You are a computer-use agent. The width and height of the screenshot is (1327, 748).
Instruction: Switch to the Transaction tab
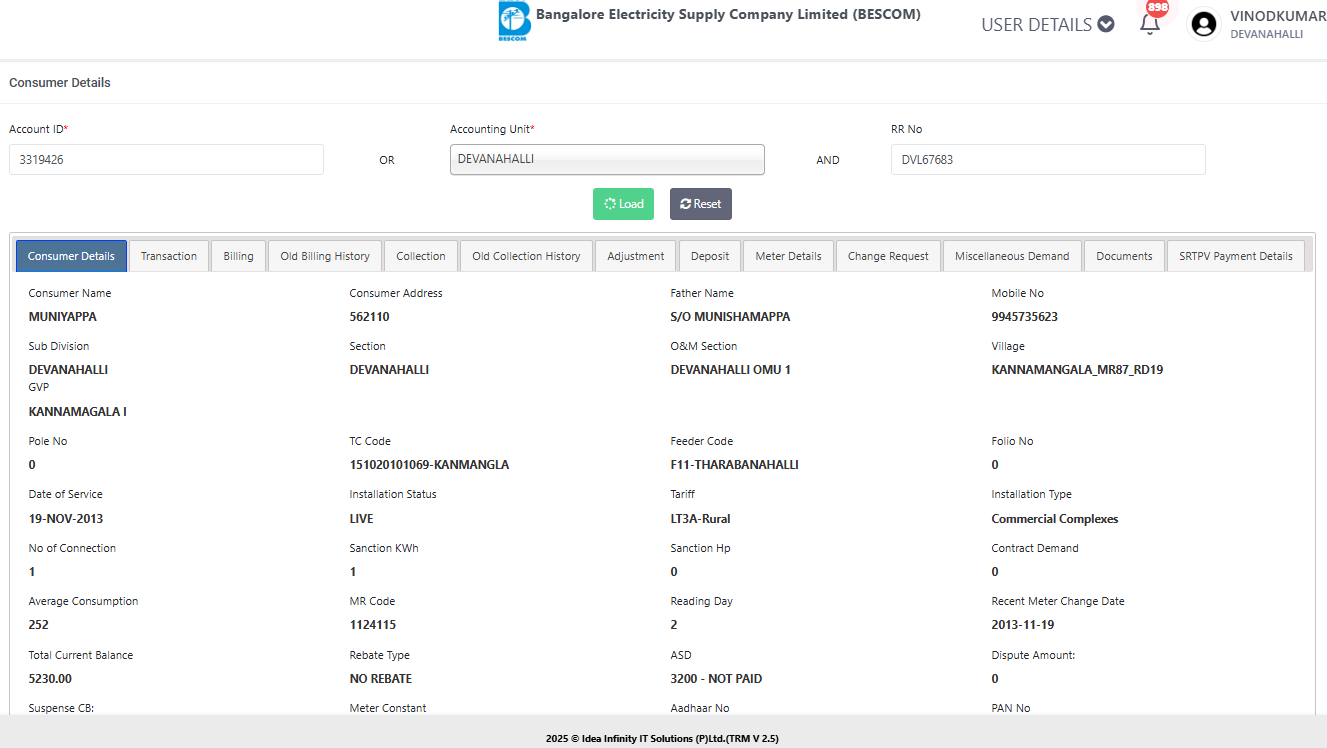coord(169,256)
